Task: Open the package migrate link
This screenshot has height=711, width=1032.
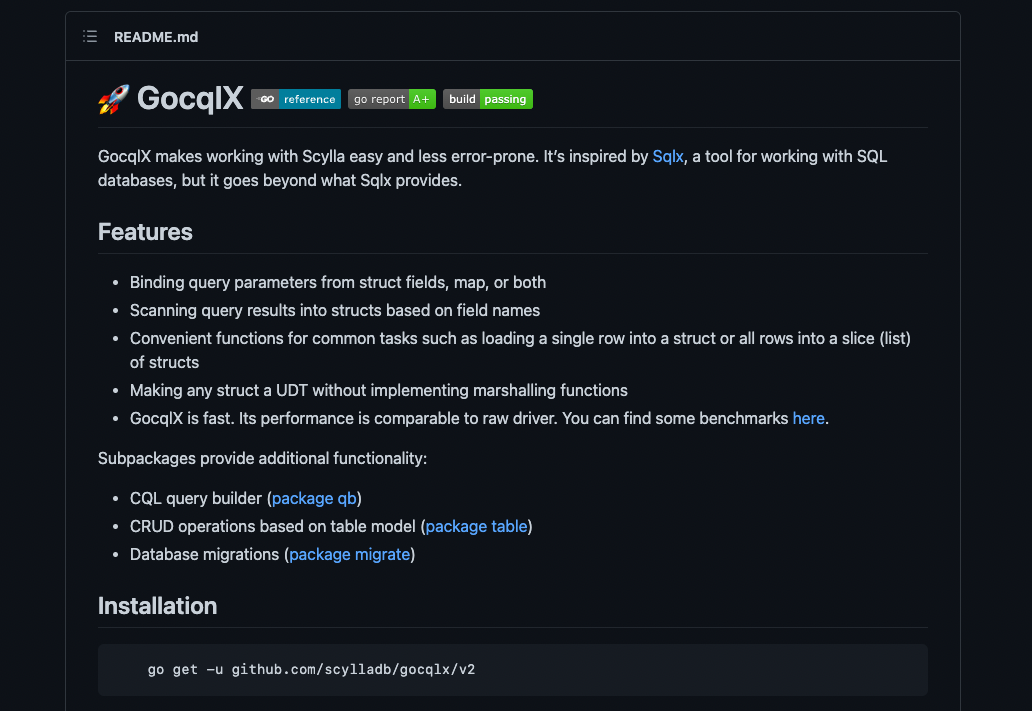Action: tap(349, 554)
